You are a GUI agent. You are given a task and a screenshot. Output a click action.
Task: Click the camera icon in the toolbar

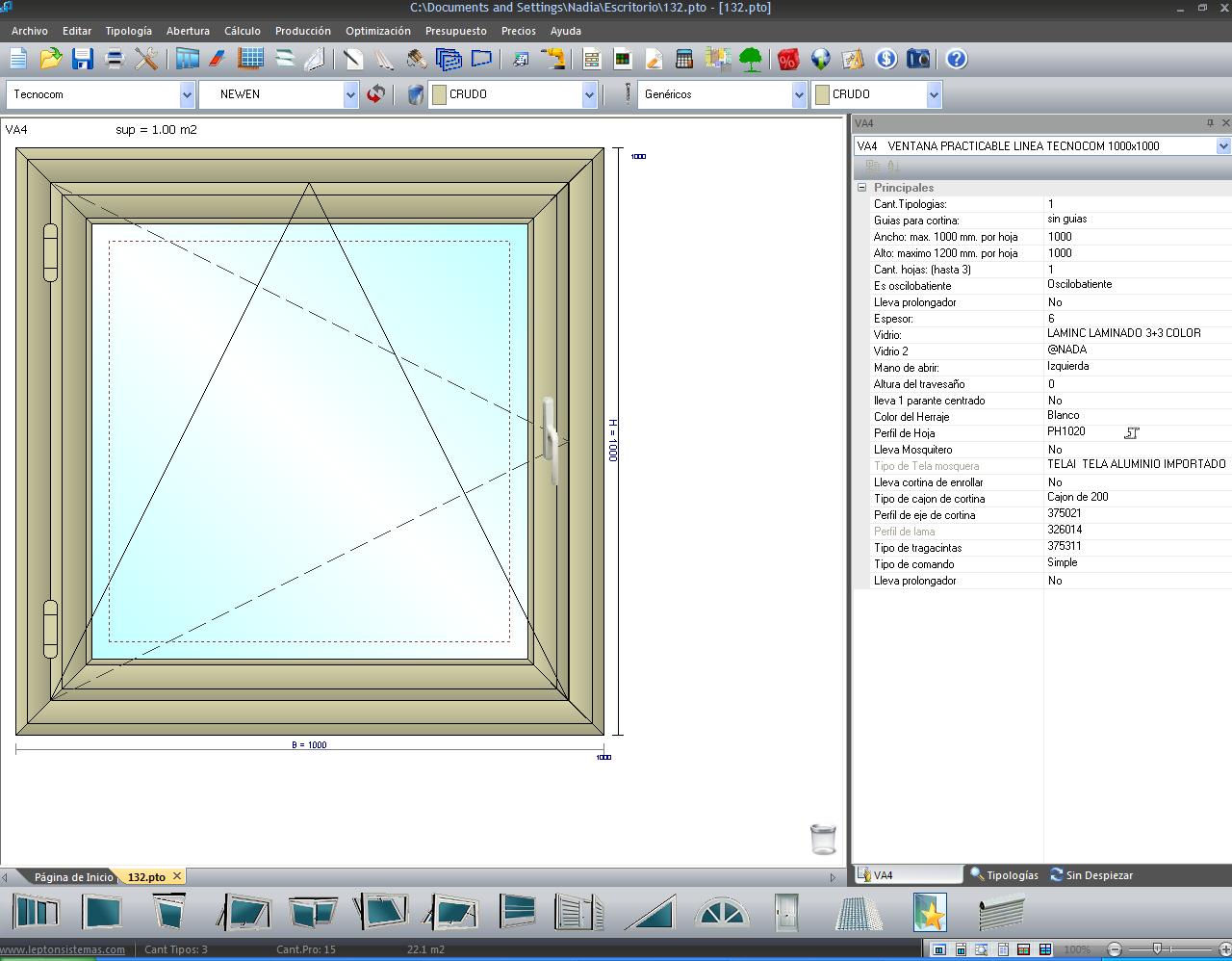coord(919,60)
